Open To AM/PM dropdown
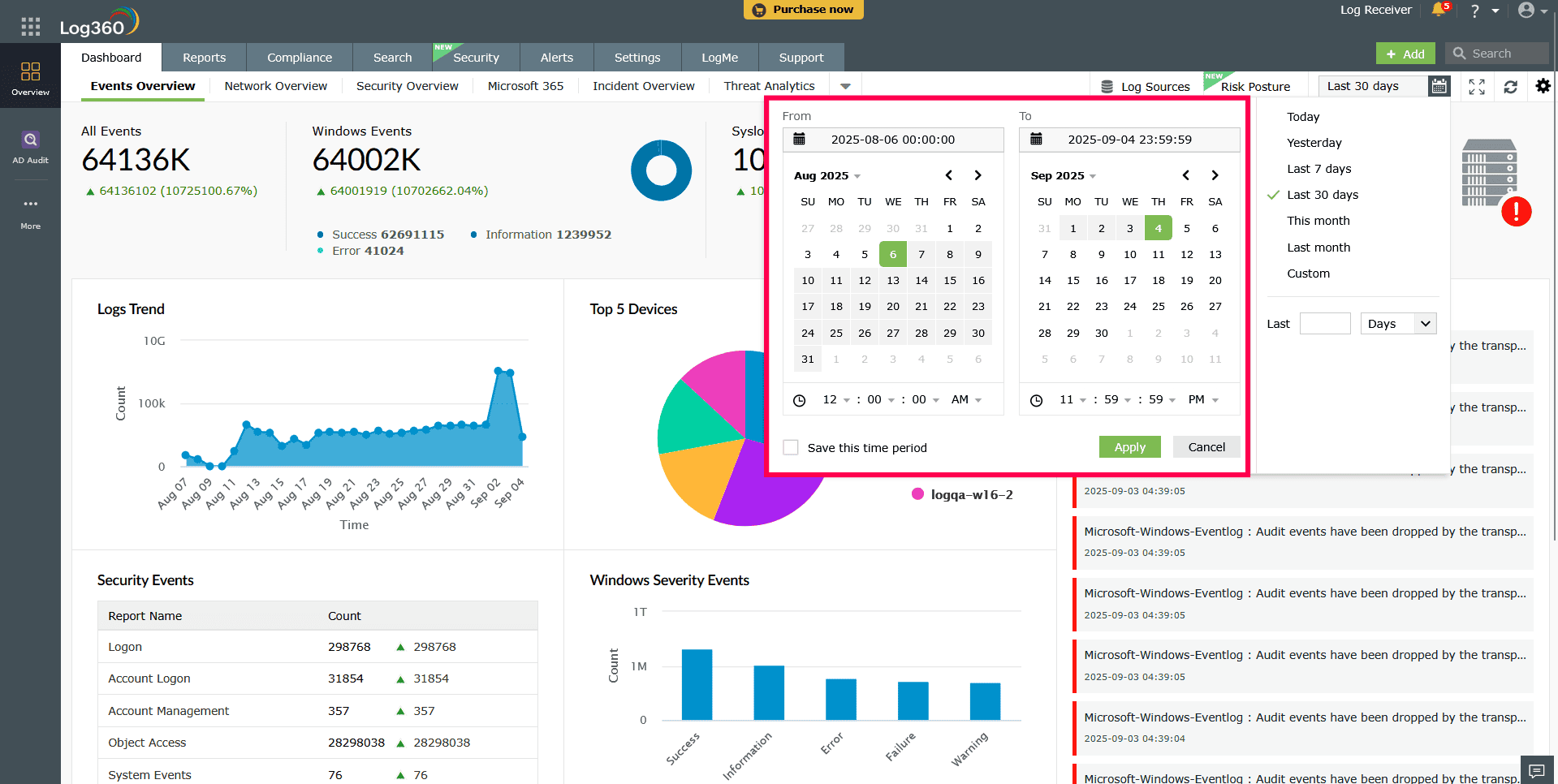The image size is (1558, 784). click(1203, 399)
